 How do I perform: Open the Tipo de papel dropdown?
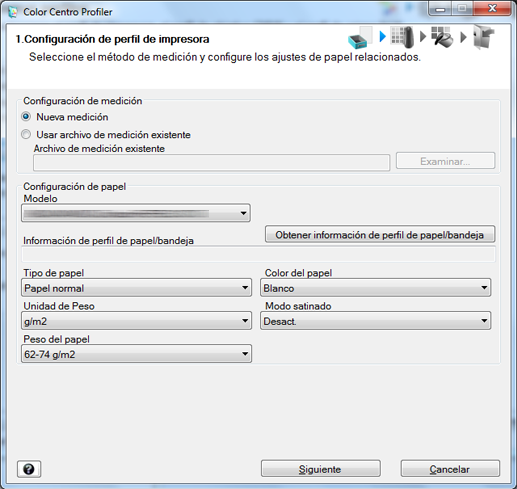point(136,288)
